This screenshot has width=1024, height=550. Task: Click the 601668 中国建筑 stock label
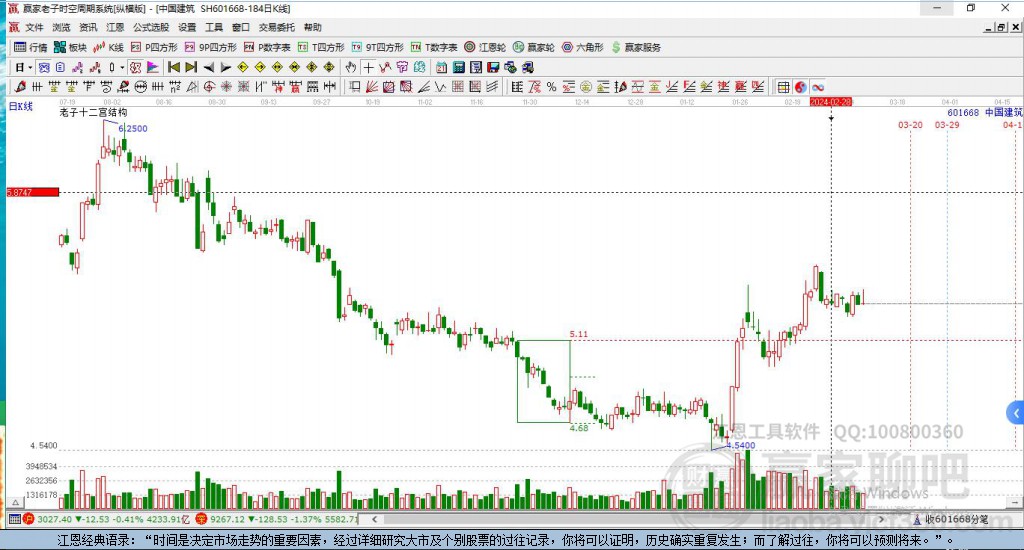coord(985,112)
